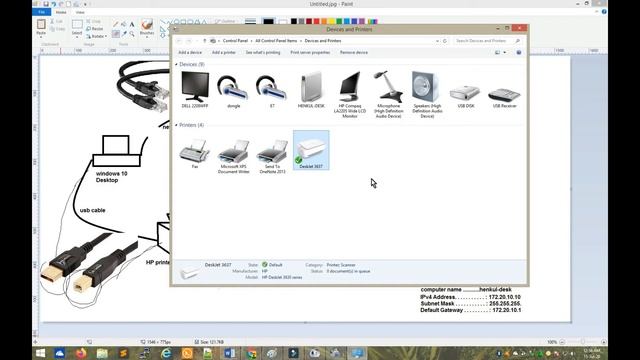Image resolution: width=640 pixels, height=360 pixels.
Task: Open Word from the taskbar
Action: 229,353
